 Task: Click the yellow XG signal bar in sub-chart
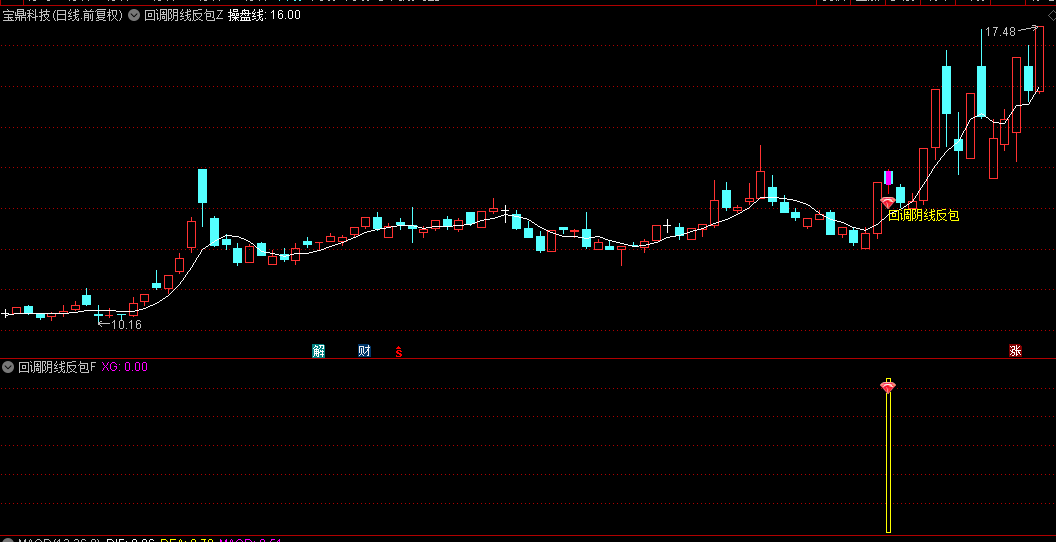(888, 456)
